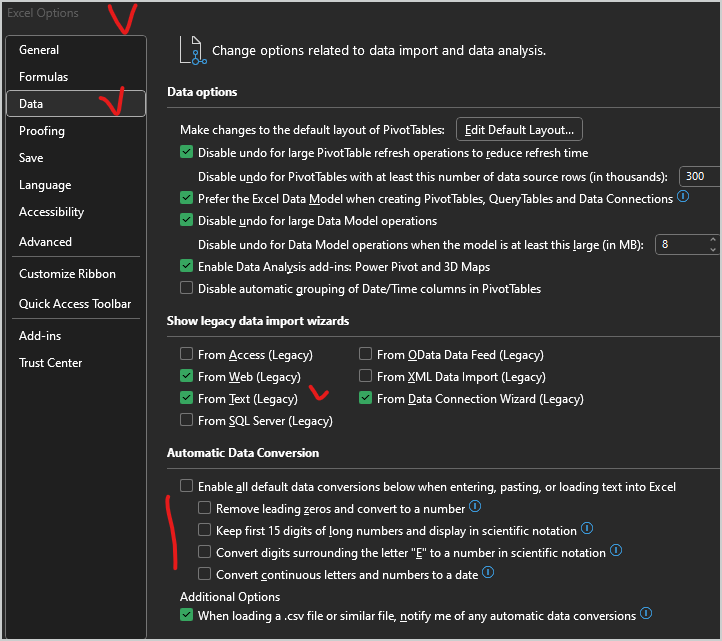This screenshot has height=641, width=722.
Task: Open Quick Access Toolbar settings
Action: click(76, 303)
